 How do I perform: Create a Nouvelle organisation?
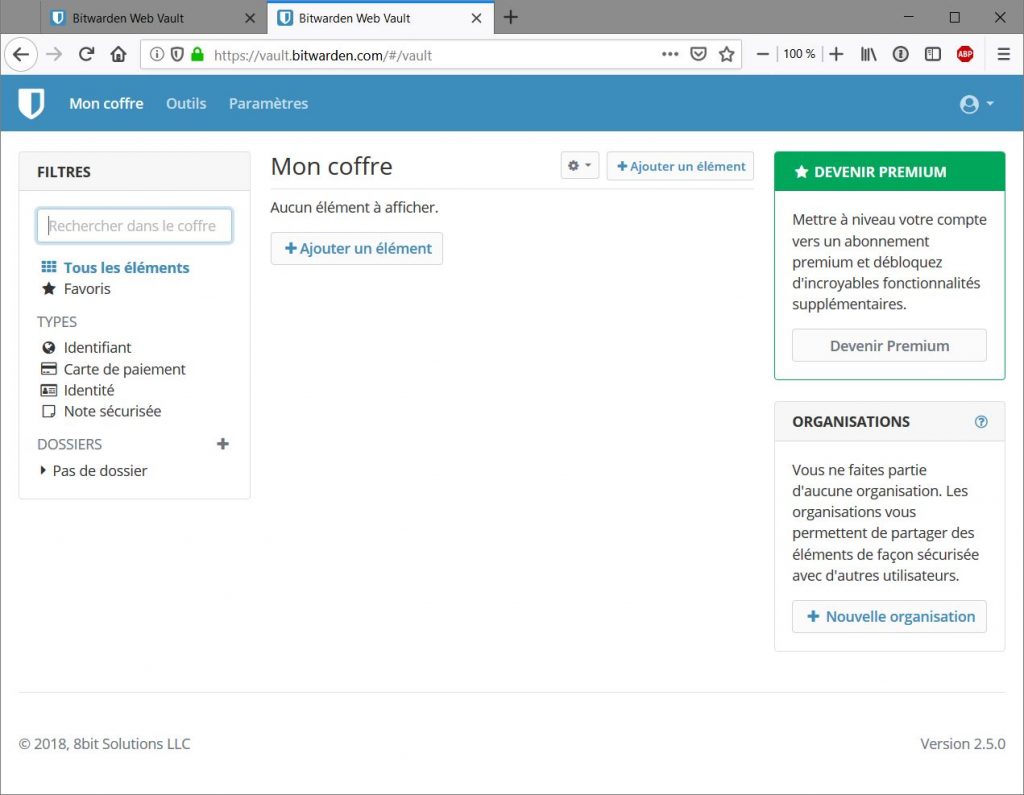[x=889, y=616]
